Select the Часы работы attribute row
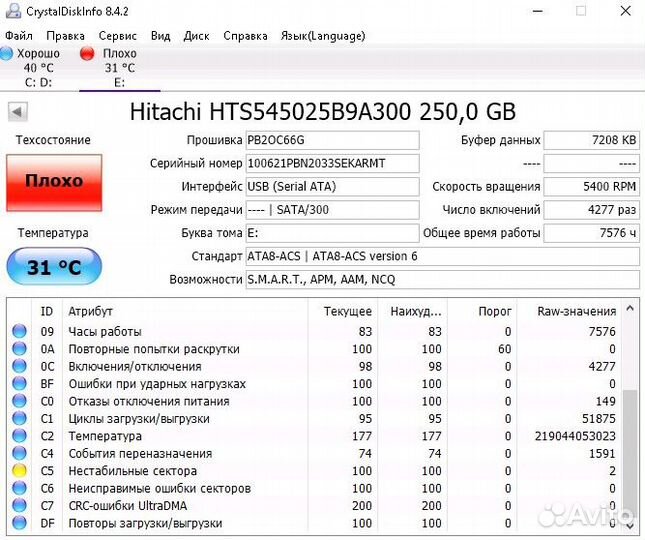The image size is (645, 540). point(314,331)
